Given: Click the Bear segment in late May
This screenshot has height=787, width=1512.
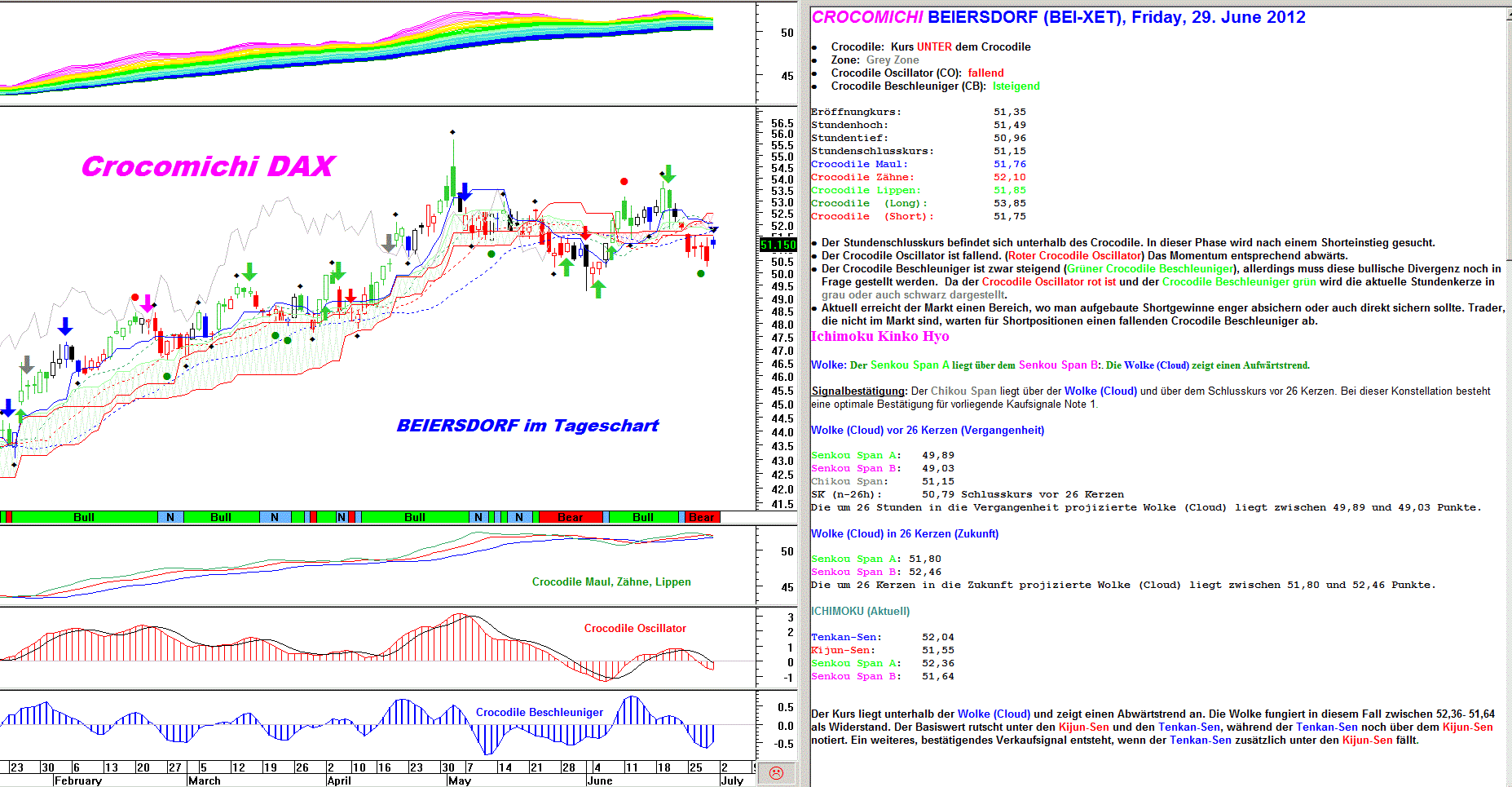Looking at the screenshot, I should pos(570,517).
